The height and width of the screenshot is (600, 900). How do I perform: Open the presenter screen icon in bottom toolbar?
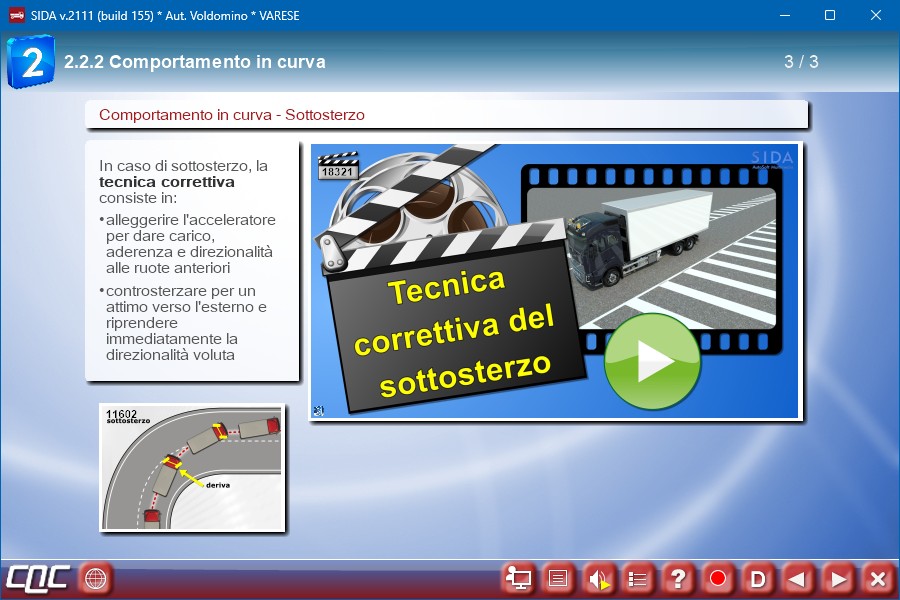tap(518, 578)
